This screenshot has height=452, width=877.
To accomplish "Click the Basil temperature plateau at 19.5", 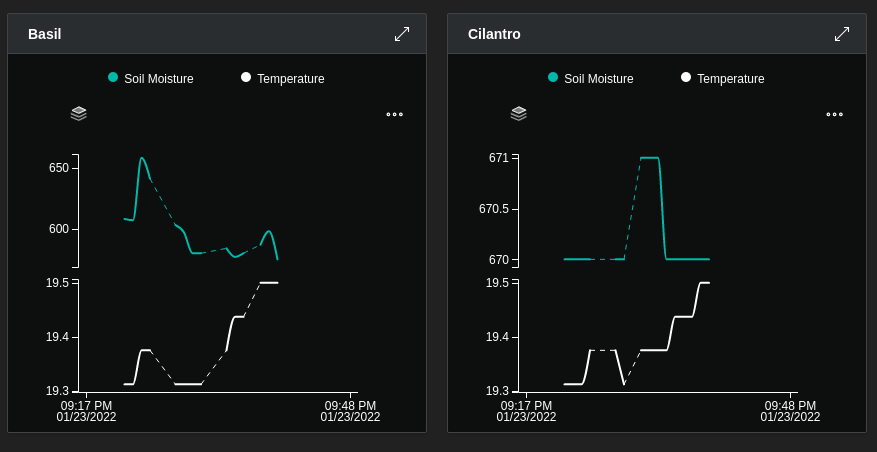I will point(269,282).
